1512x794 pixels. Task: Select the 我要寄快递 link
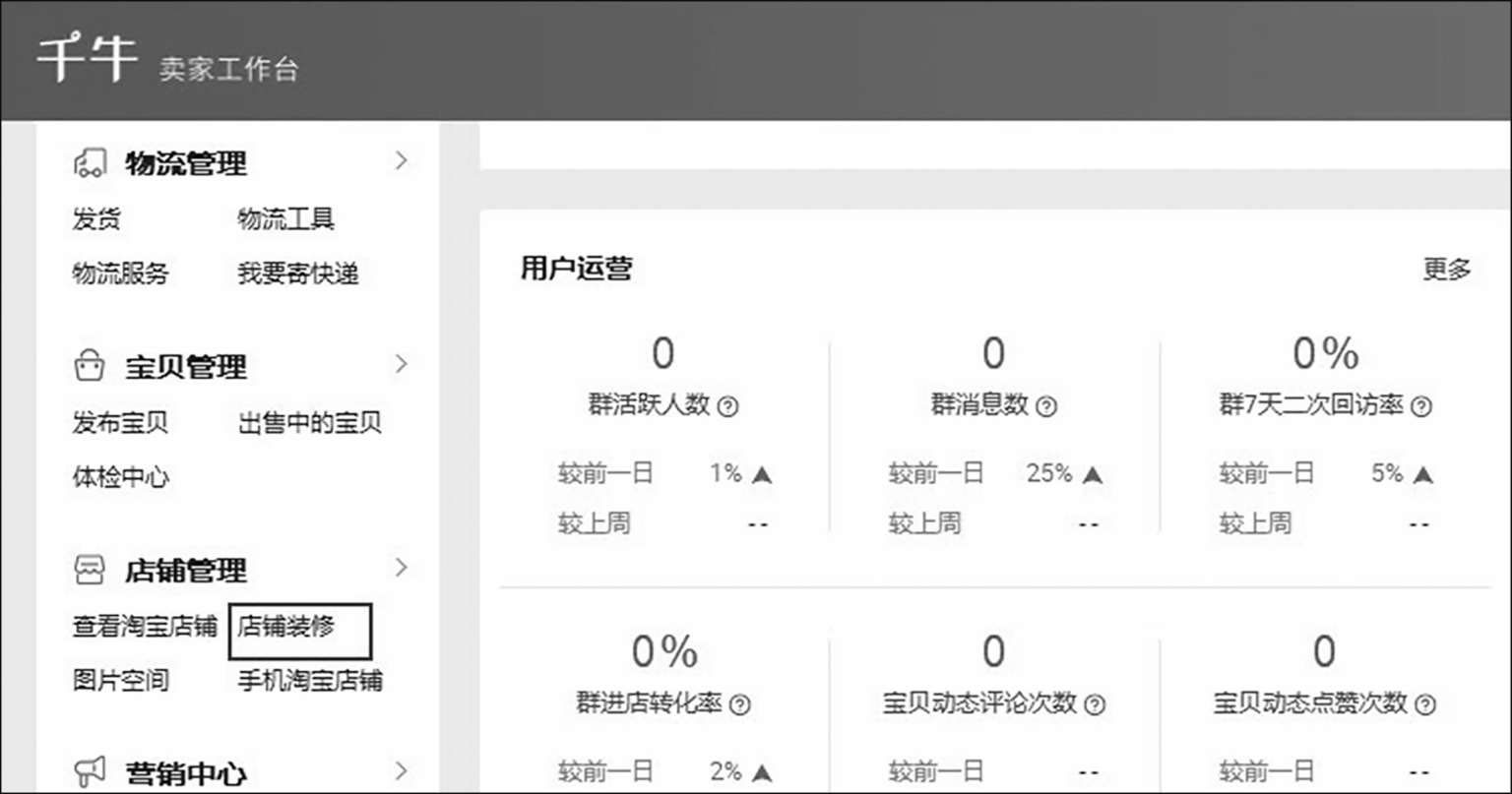coord(298,274)
